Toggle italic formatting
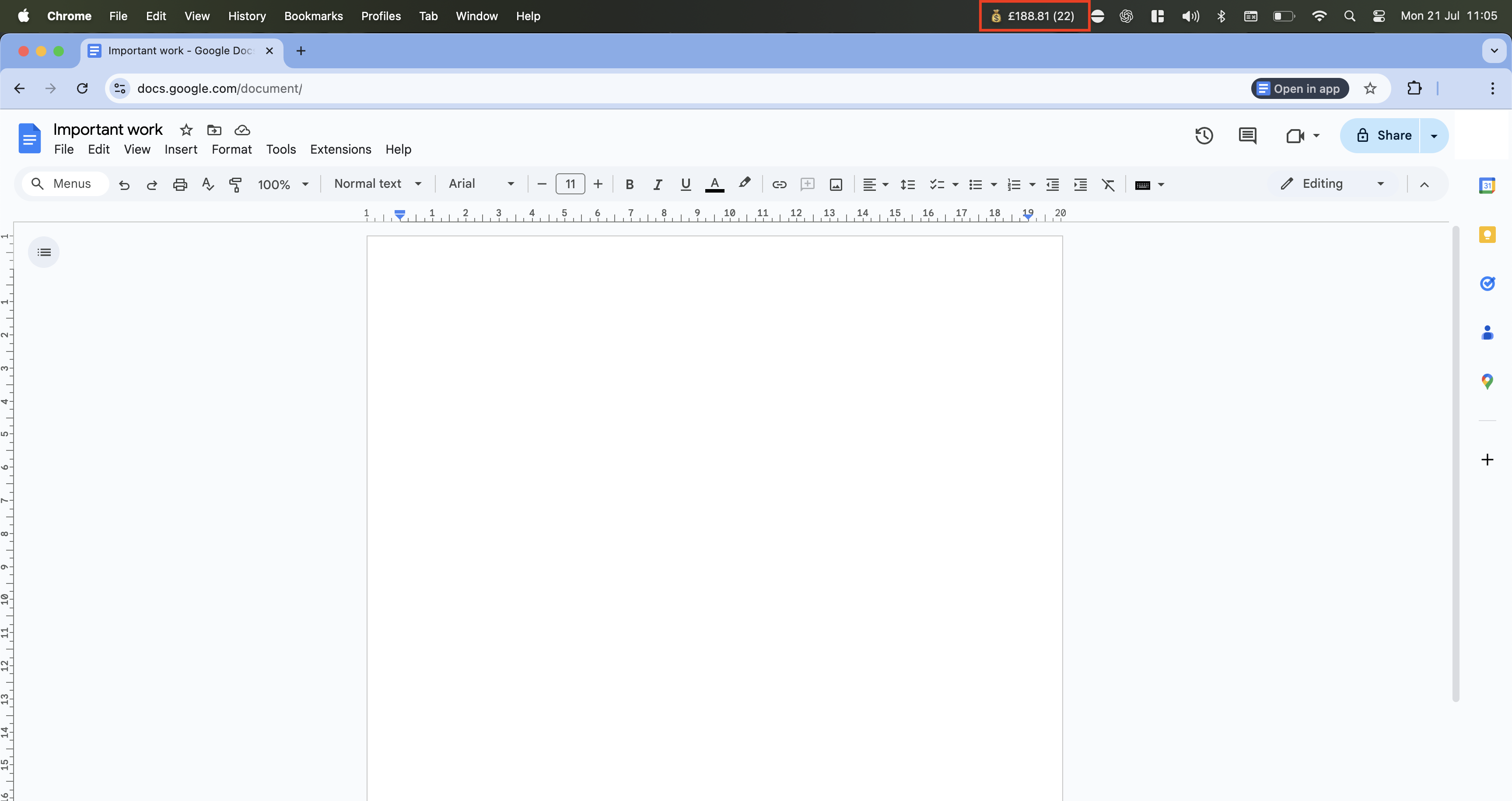The width and height of the screenshot is (1512, 801). pyautogui.click(x=658, y=184)
